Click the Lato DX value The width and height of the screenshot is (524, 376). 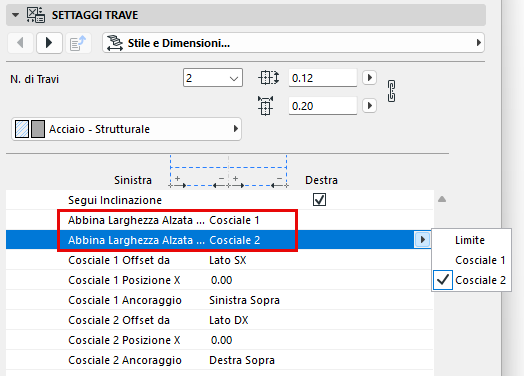tap(229, 320)
